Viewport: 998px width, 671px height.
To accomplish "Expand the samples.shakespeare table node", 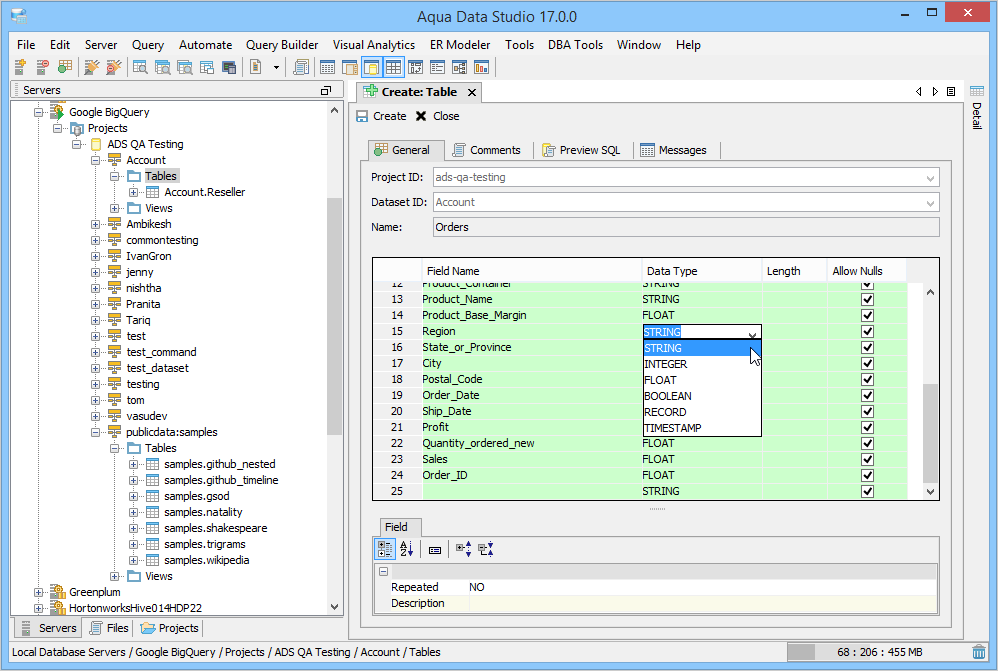I will click(133, 528).
